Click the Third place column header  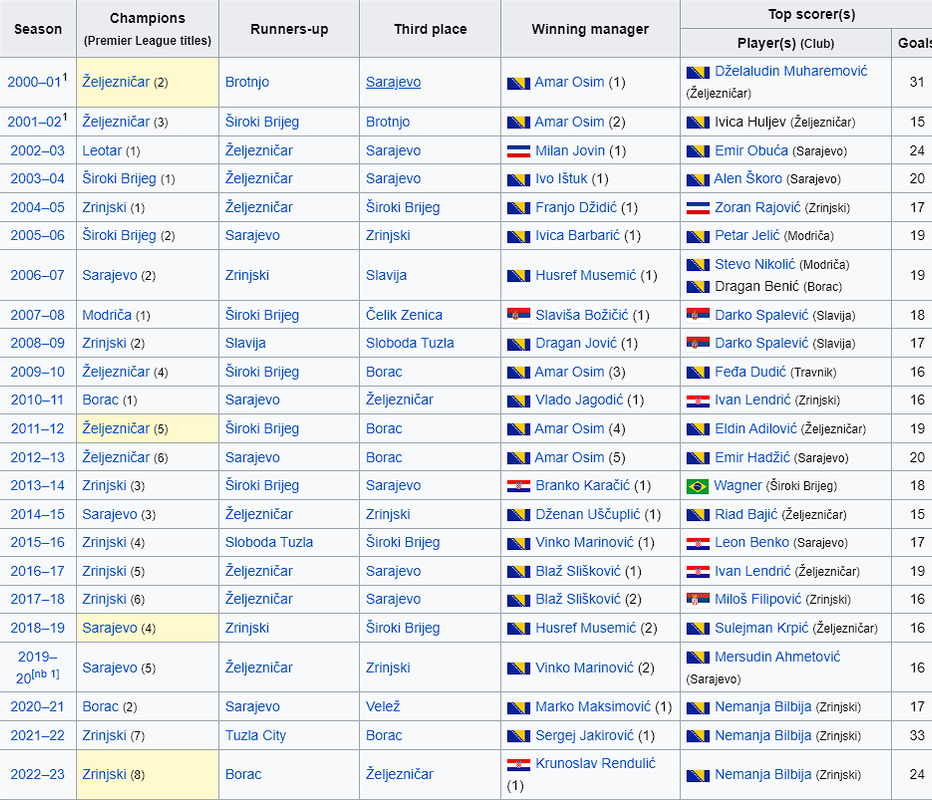(430, 29)
